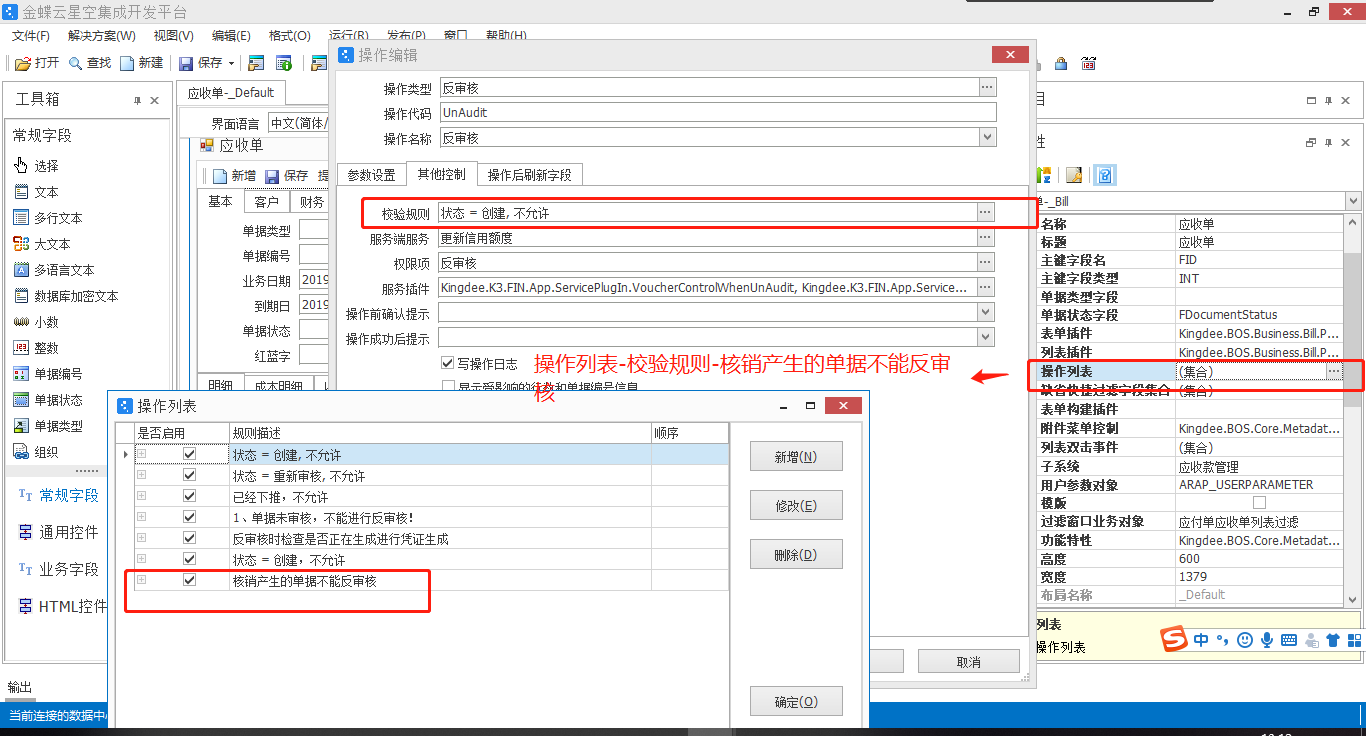The width and height of the screenshot is (1366, 736).
Task: Click the 新增(N) button
Action: [x=796, y=456]
